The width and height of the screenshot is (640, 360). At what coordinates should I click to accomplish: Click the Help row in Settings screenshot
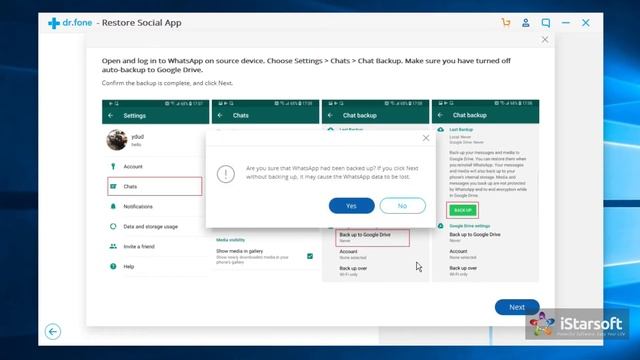(156, 267)
